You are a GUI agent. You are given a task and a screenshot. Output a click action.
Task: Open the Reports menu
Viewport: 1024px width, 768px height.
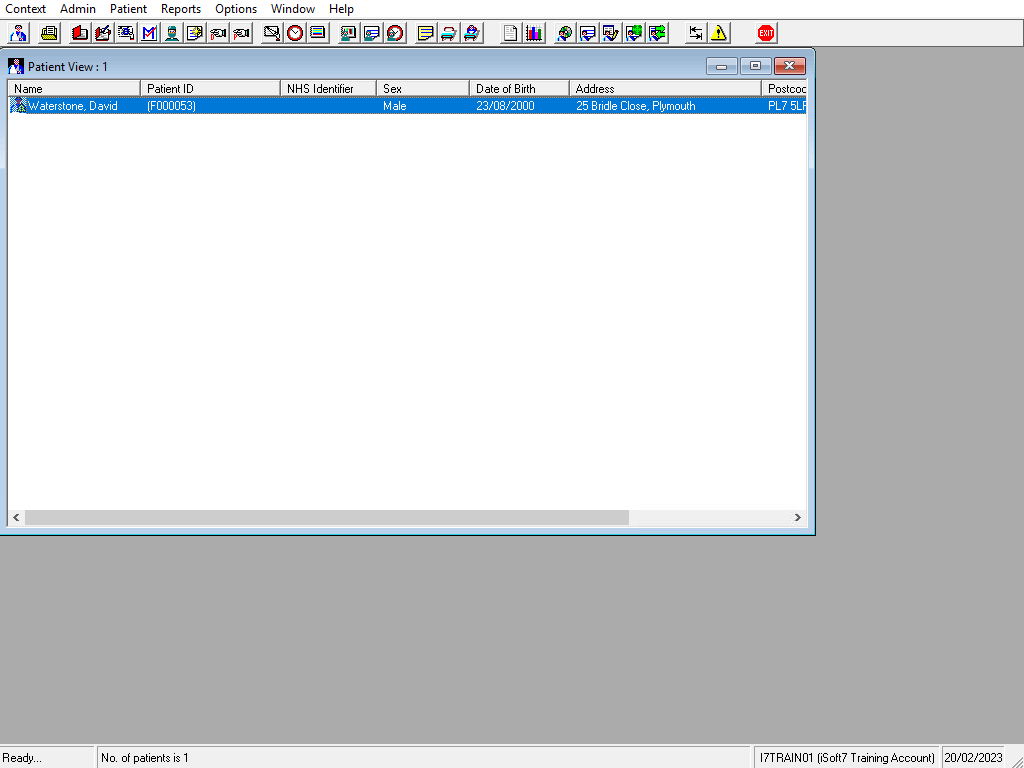(x=181, y=8)
